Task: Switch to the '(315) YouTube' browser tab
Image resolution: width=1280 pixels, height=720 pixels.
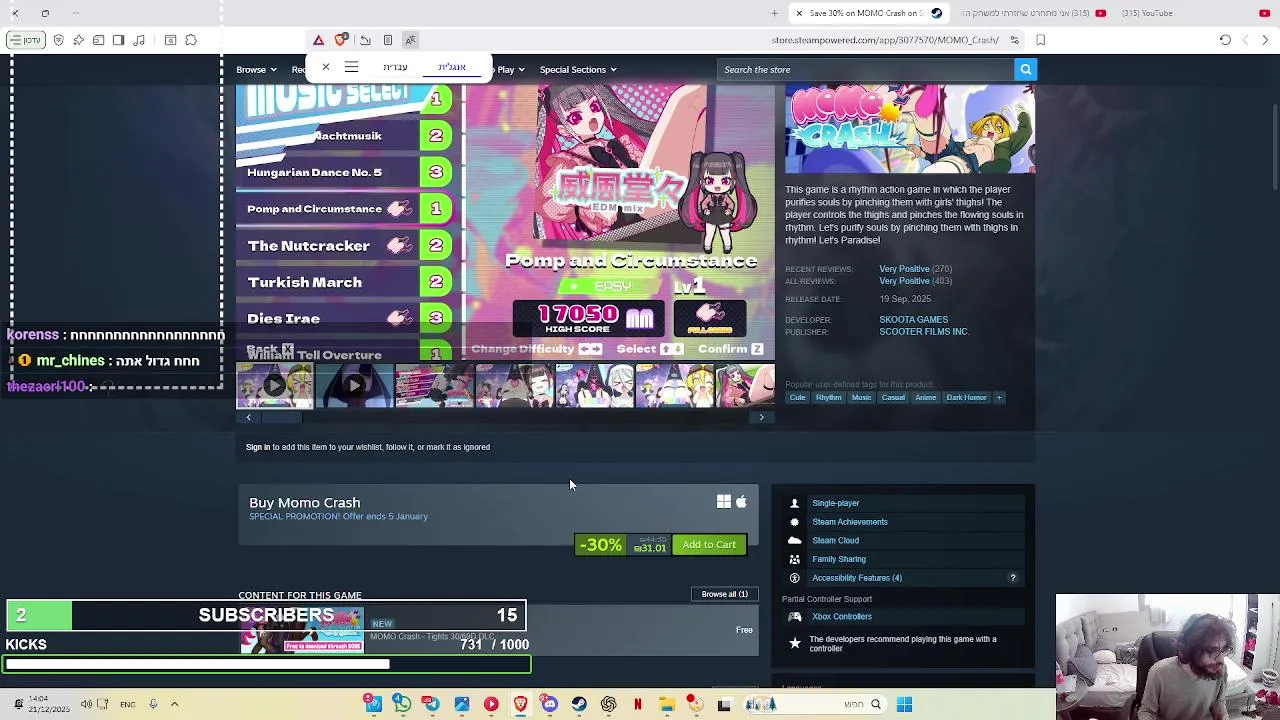Action: [x=1198, y=13]
